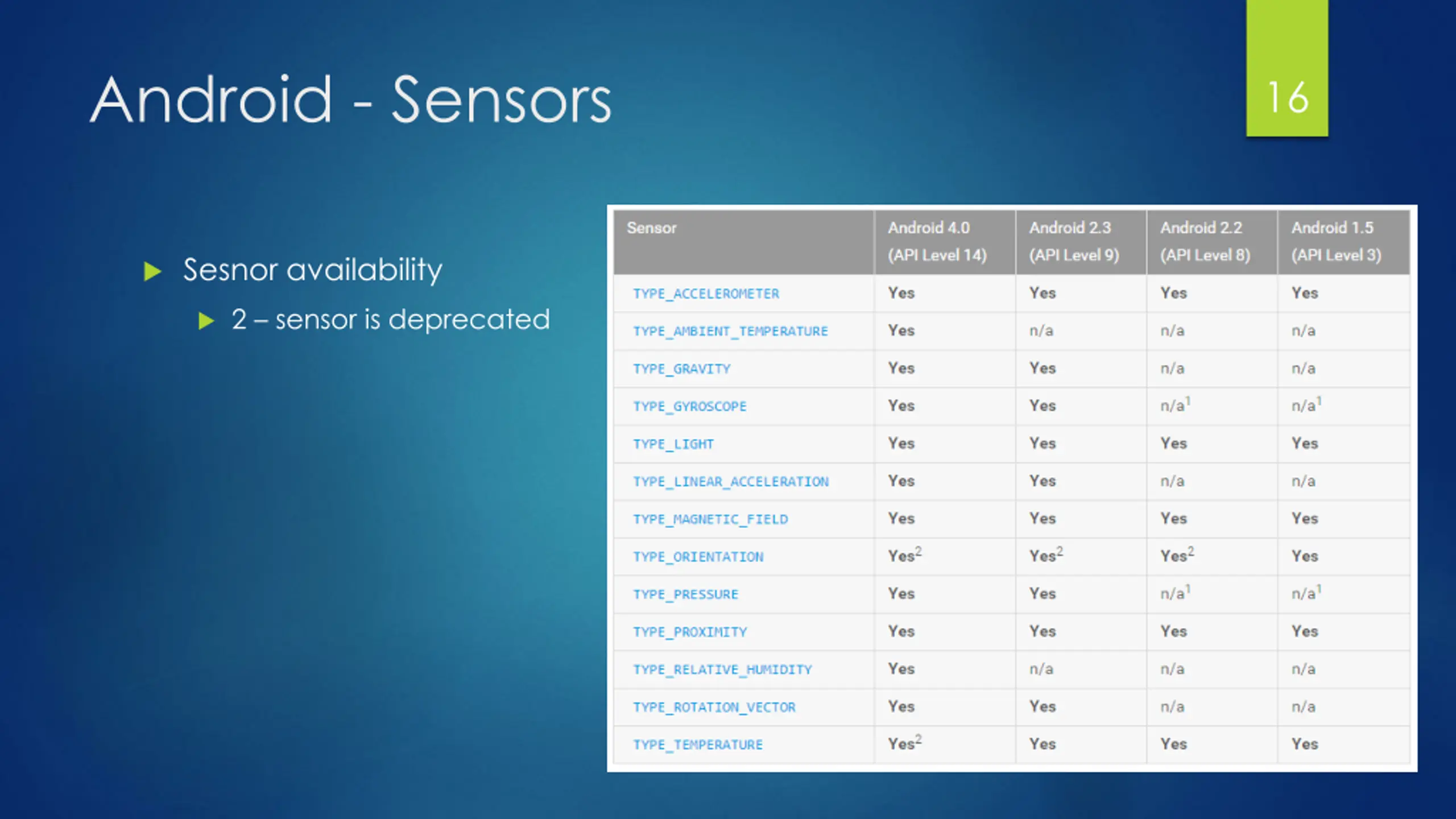
Task: Select the TYPE_GRAVITY sensor link
Action: click(x=681, y=369)
